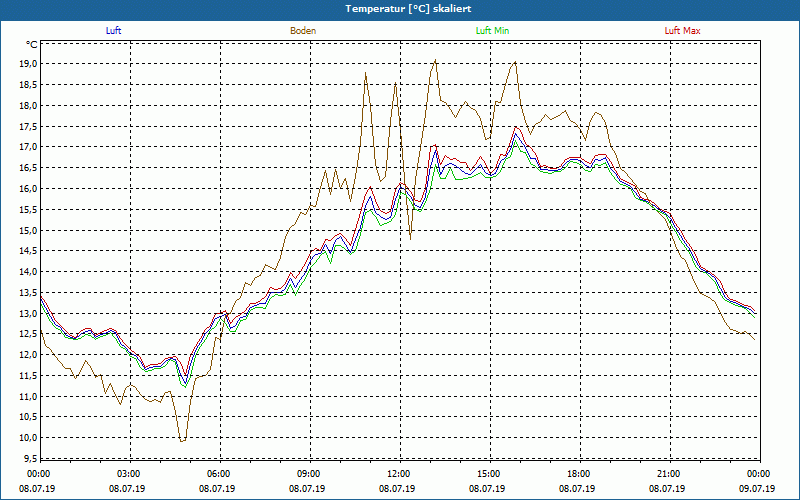Viewport: 800px width, 500px height.
Task: Click the brown Boden legend label
Action: coord(303,31)
